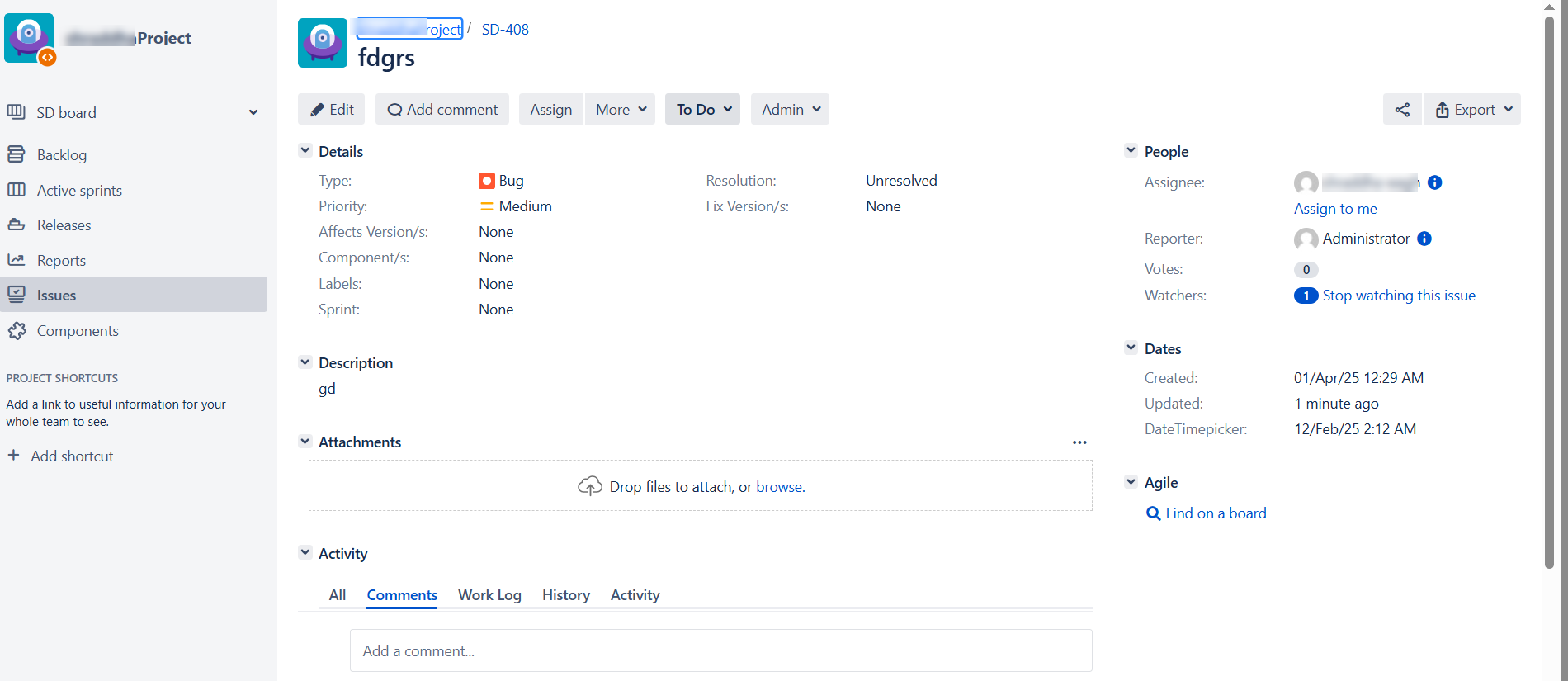Open the To Do status dropdown
This screenshot has height=681, width=1568.
click(702, 110)
